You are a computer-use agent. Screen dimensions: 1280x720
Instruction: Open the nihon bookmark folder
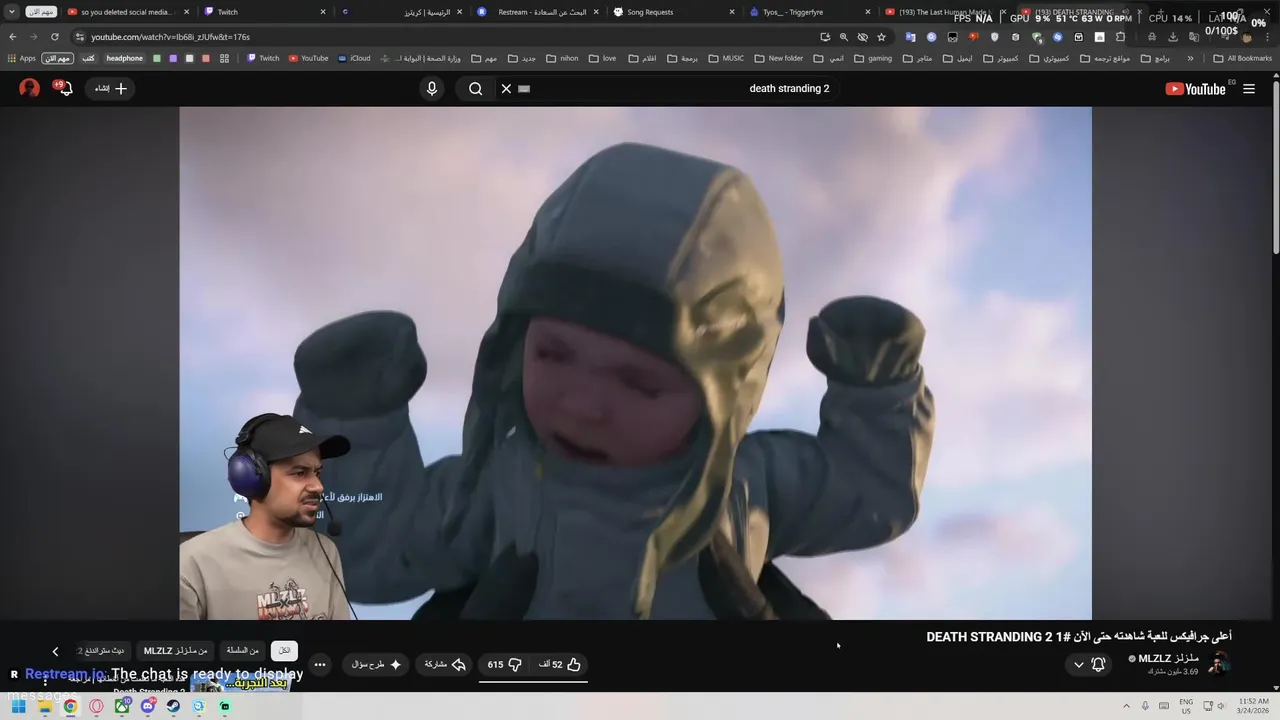point(562,59)
